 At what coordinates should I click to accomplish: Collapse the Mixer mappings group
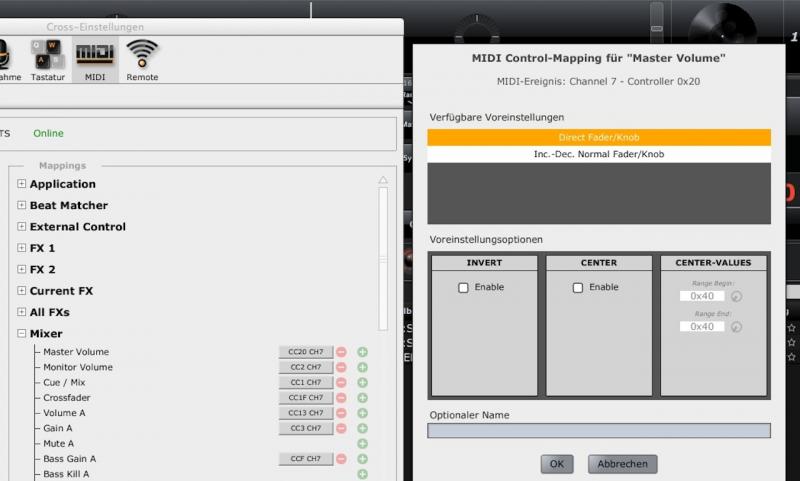coord(22,334)
